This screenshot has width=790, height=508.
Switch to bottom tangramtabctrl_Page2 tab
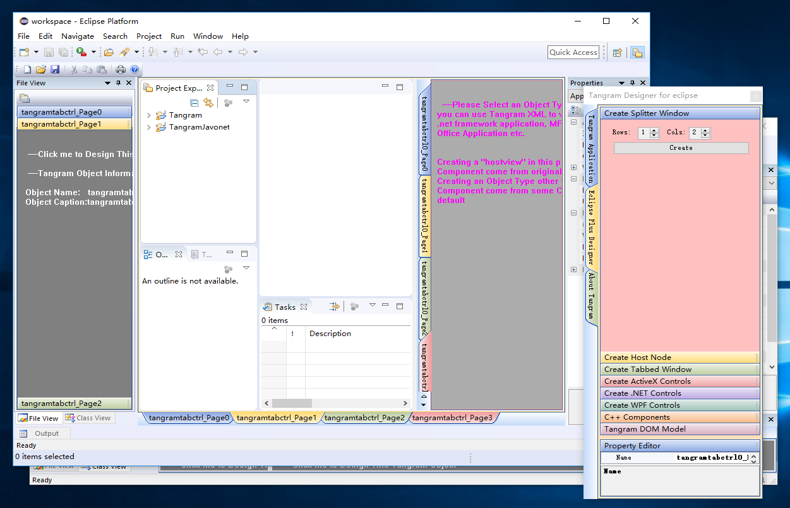(x=364, y=418)
